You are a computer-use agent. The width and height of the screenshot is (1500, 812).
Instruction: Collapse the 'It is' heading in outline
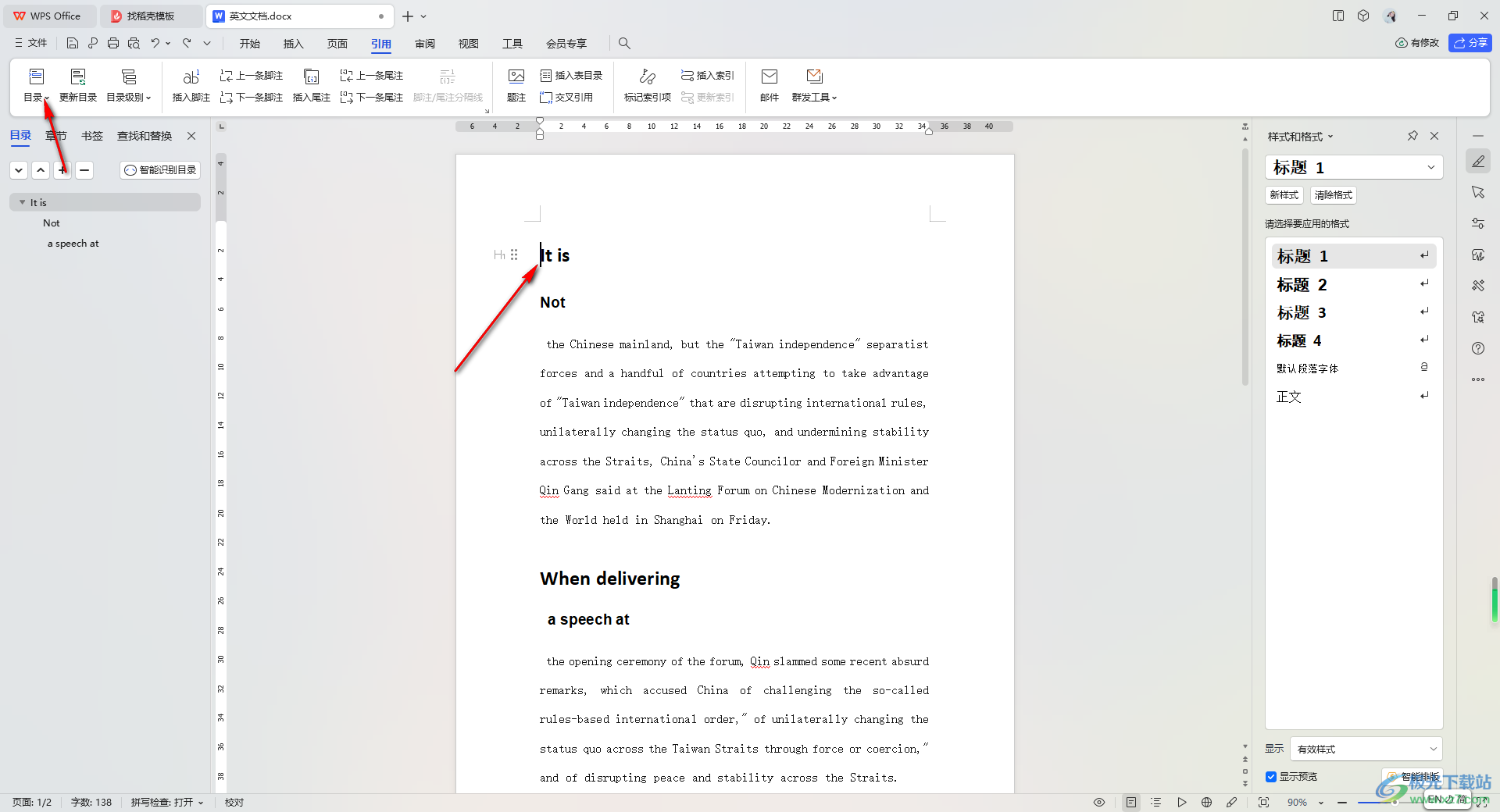coord(22,202)
